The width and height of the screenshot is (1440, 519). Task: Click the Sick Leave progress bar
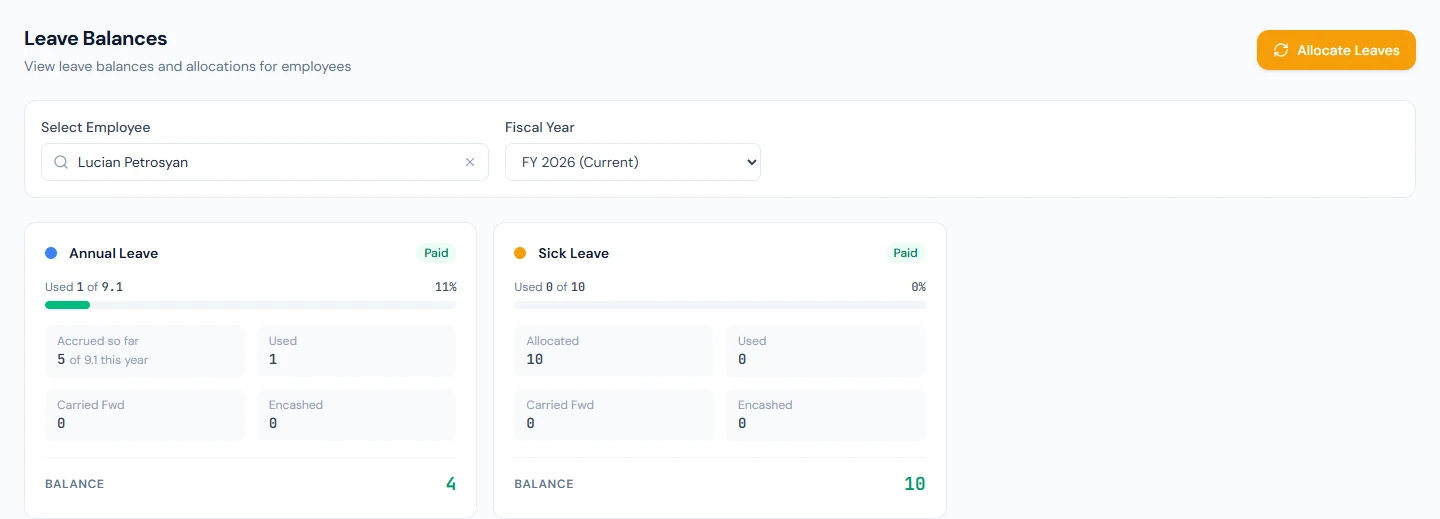pyautogui.click(x=720, y=305)
